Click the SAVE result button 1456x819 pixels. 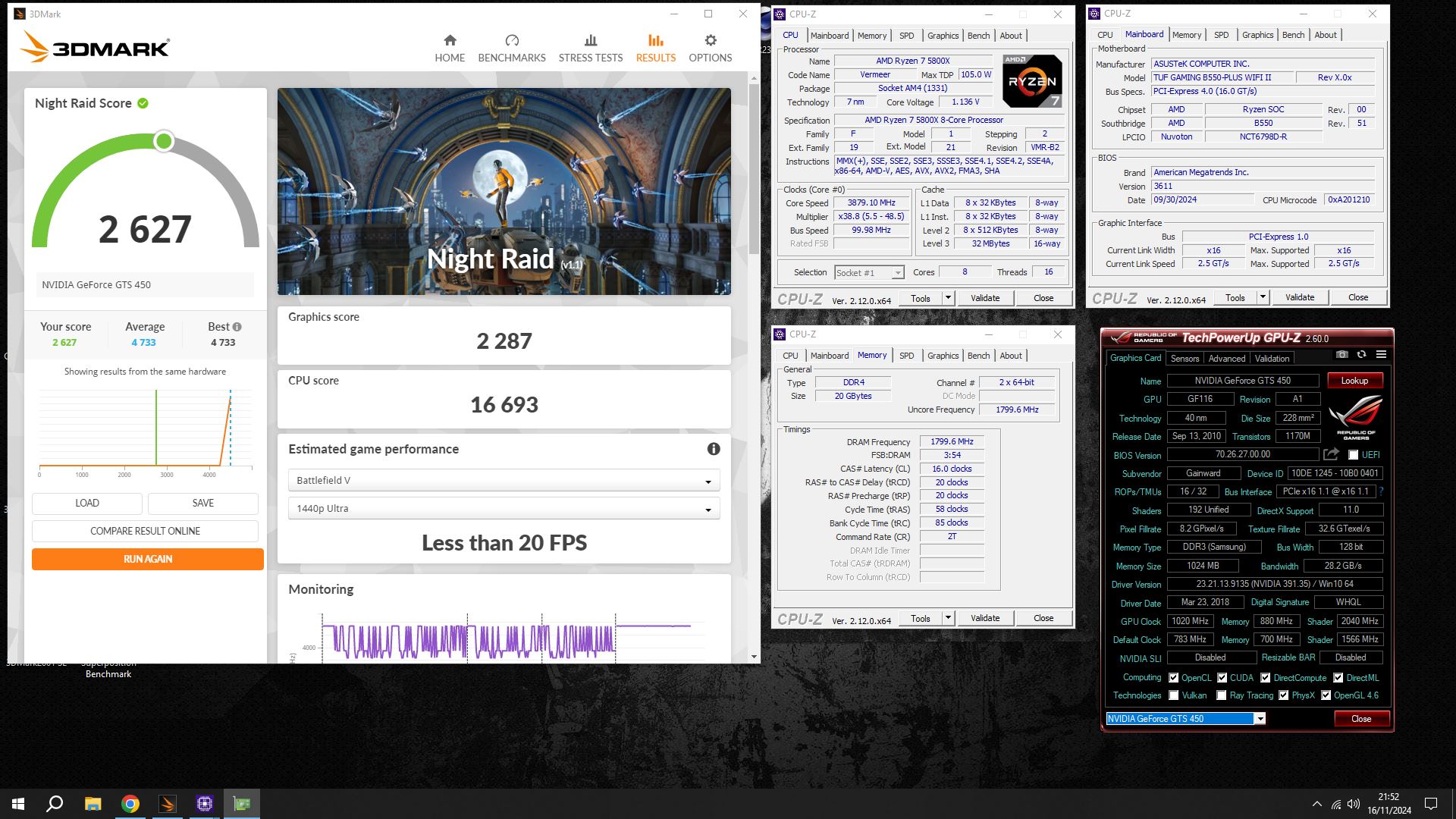click(x=203, y=503)
